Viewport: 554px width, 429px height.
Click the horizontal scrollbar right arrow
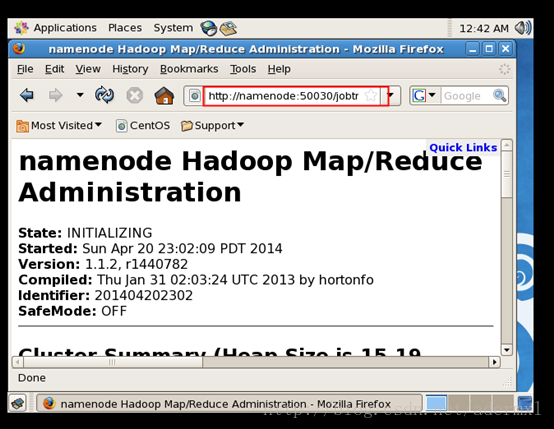pos(494,362)
